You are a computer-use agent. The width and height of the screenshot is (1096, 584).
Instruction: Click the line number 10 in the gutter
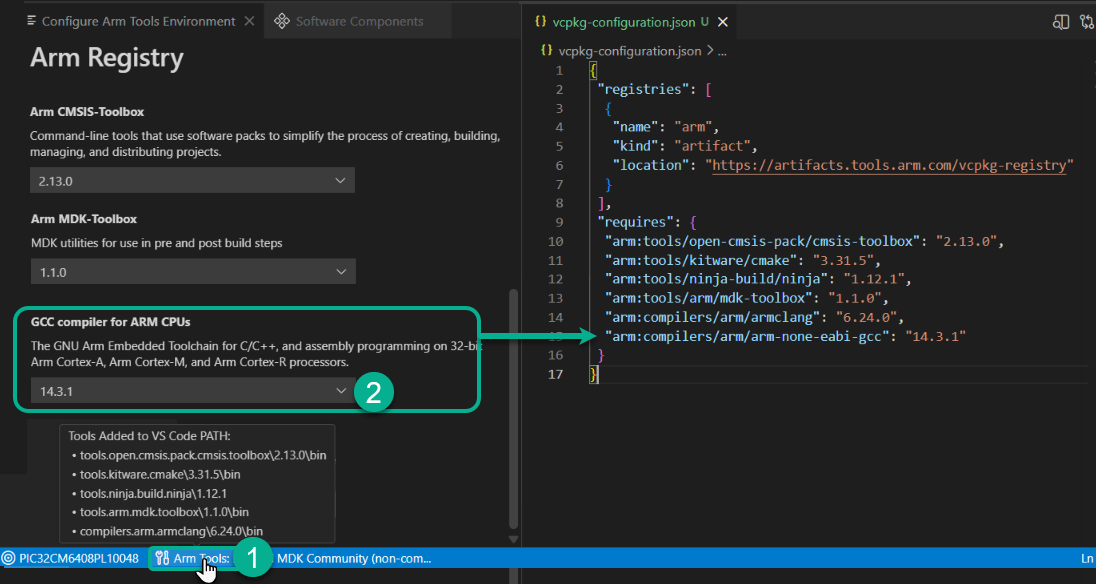556,242
